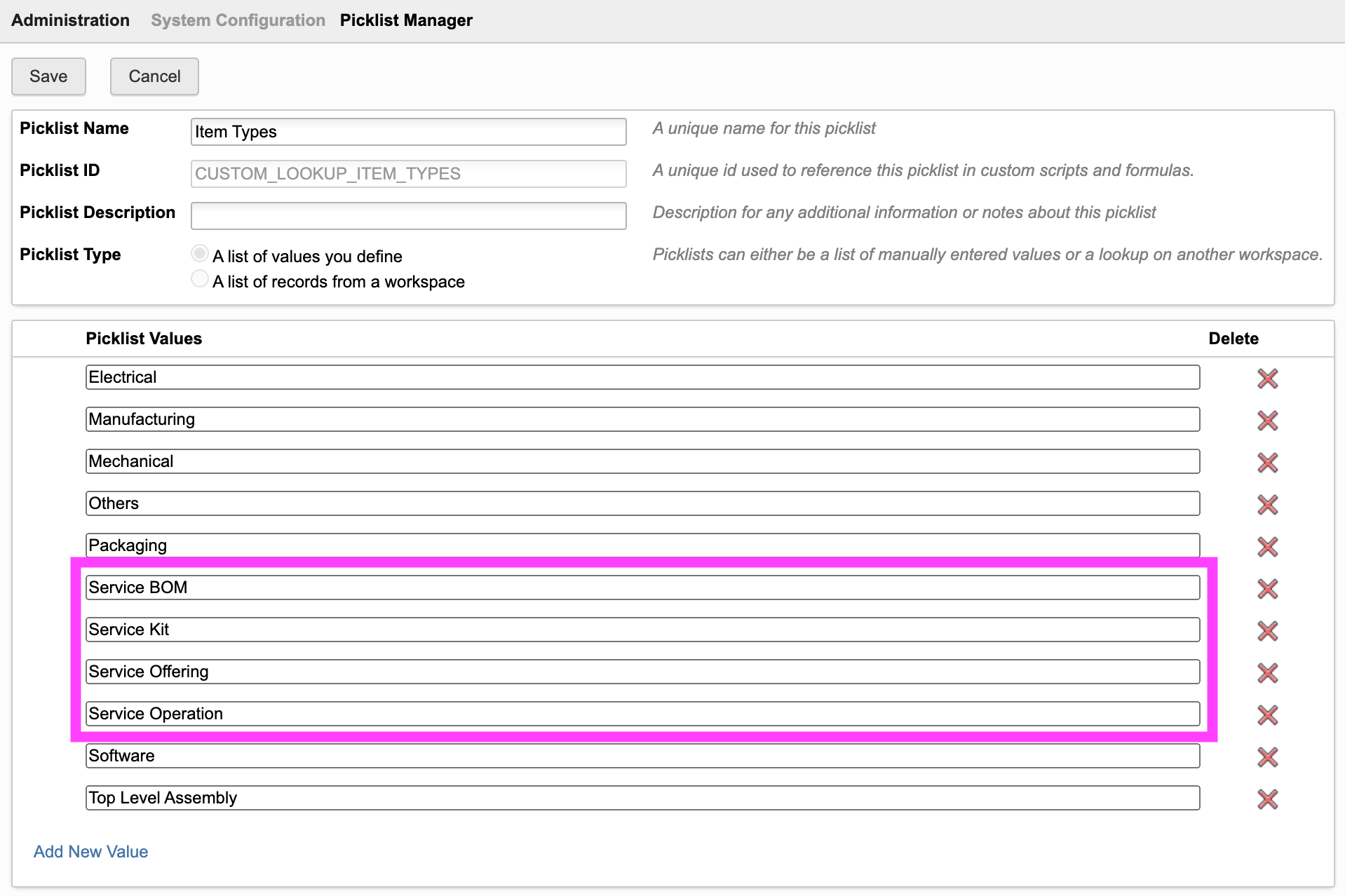Delete the Software picklist value

click(x=1267, y=757)
